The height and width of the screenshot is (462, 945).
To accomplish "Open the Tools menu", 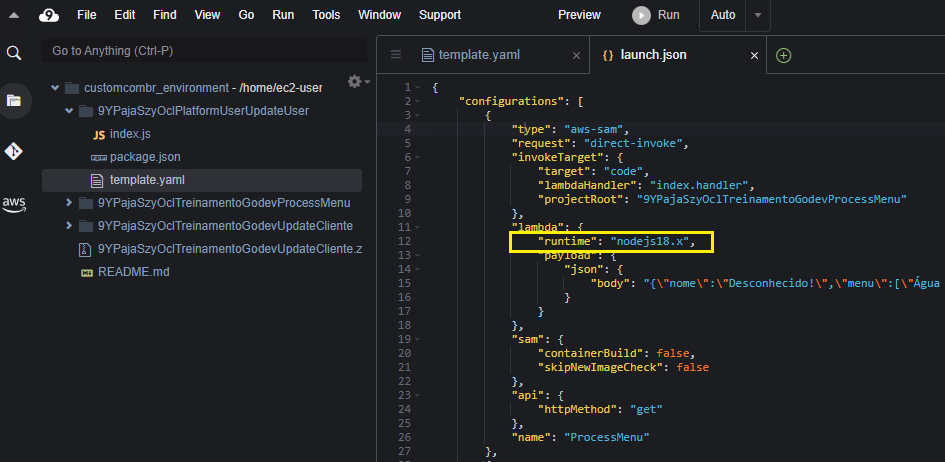I will [326, 15].
